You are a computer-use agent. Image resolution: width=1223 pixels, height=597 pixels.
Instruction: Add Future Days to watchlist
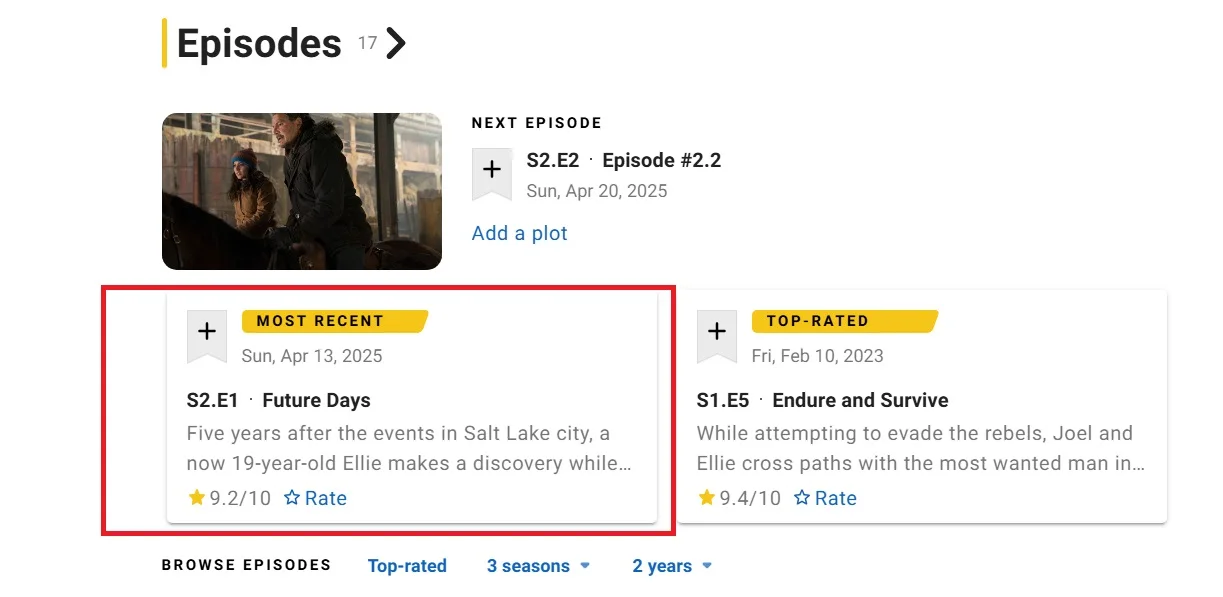207,331
